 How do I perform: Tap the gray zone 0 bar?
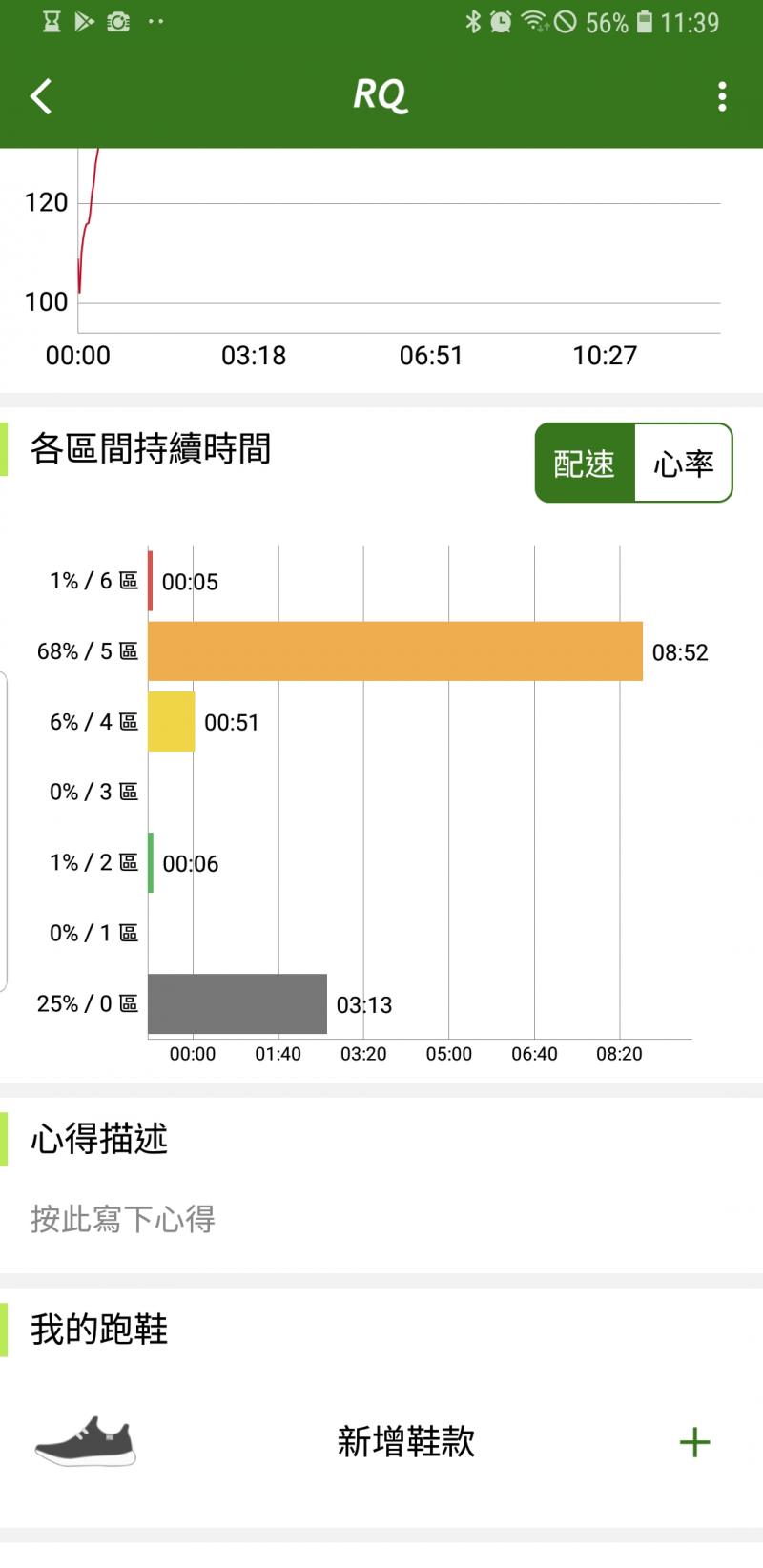(x=237, y=1003)
